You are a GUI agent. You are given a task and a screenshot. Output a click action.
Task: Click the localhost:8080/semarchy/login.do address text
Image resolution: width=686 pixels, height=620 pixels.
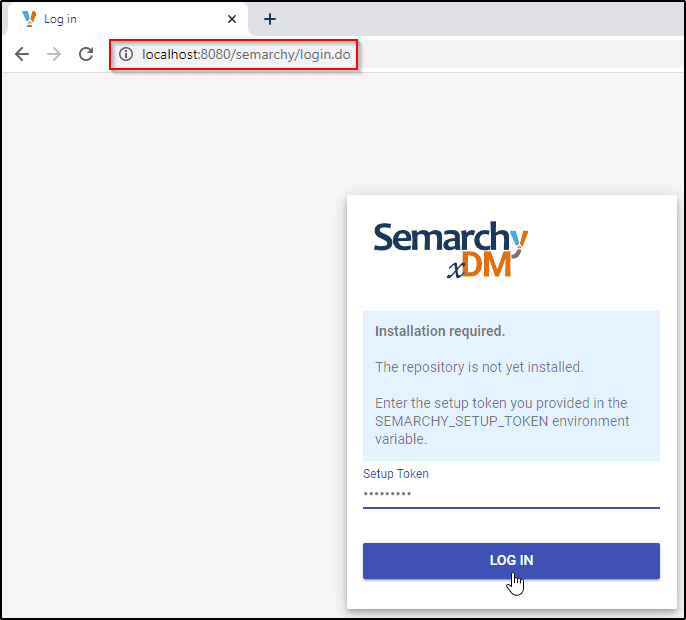[x=246, y=55]
